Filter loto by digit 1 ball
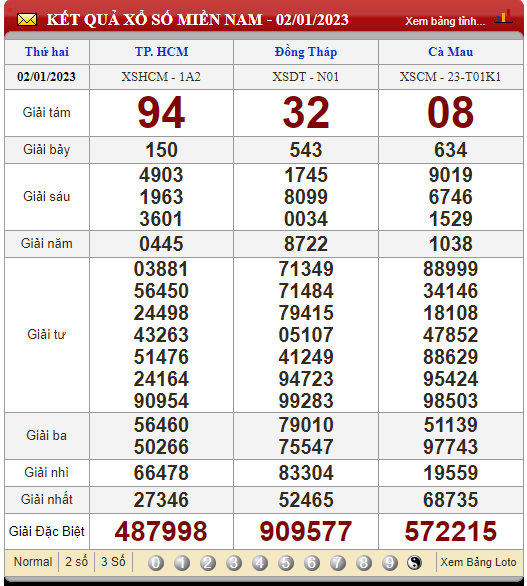 click(182, 562)
